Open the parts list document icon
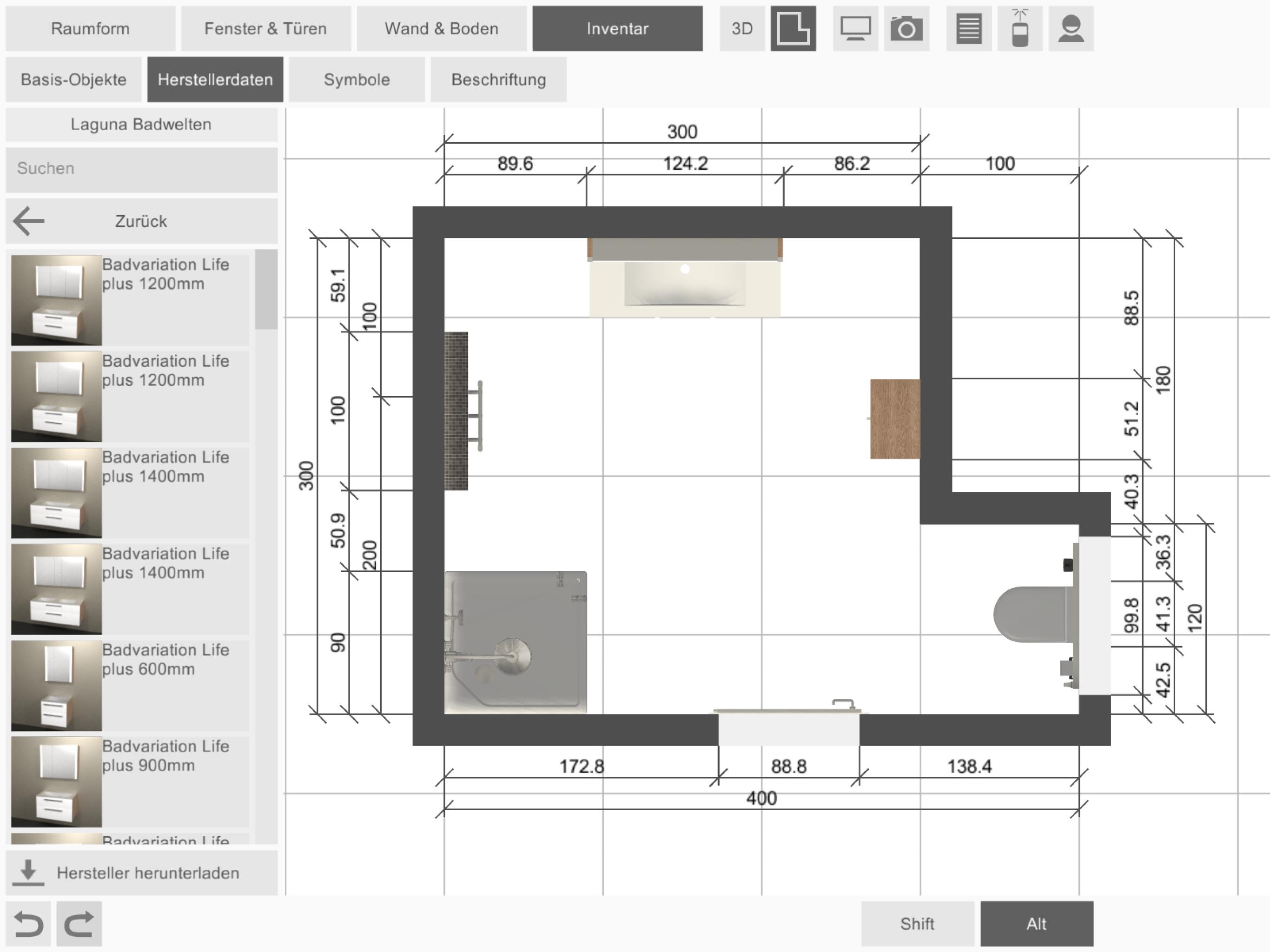The height and width of the screenshot is (952, 1270). tap(969, 29)
